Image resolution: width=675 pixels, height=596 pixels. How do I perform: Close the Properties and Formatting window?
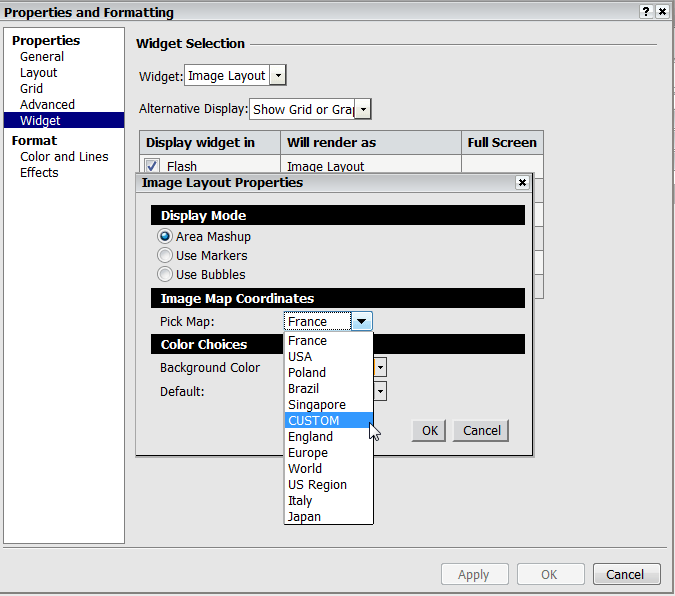coord(662,12)
